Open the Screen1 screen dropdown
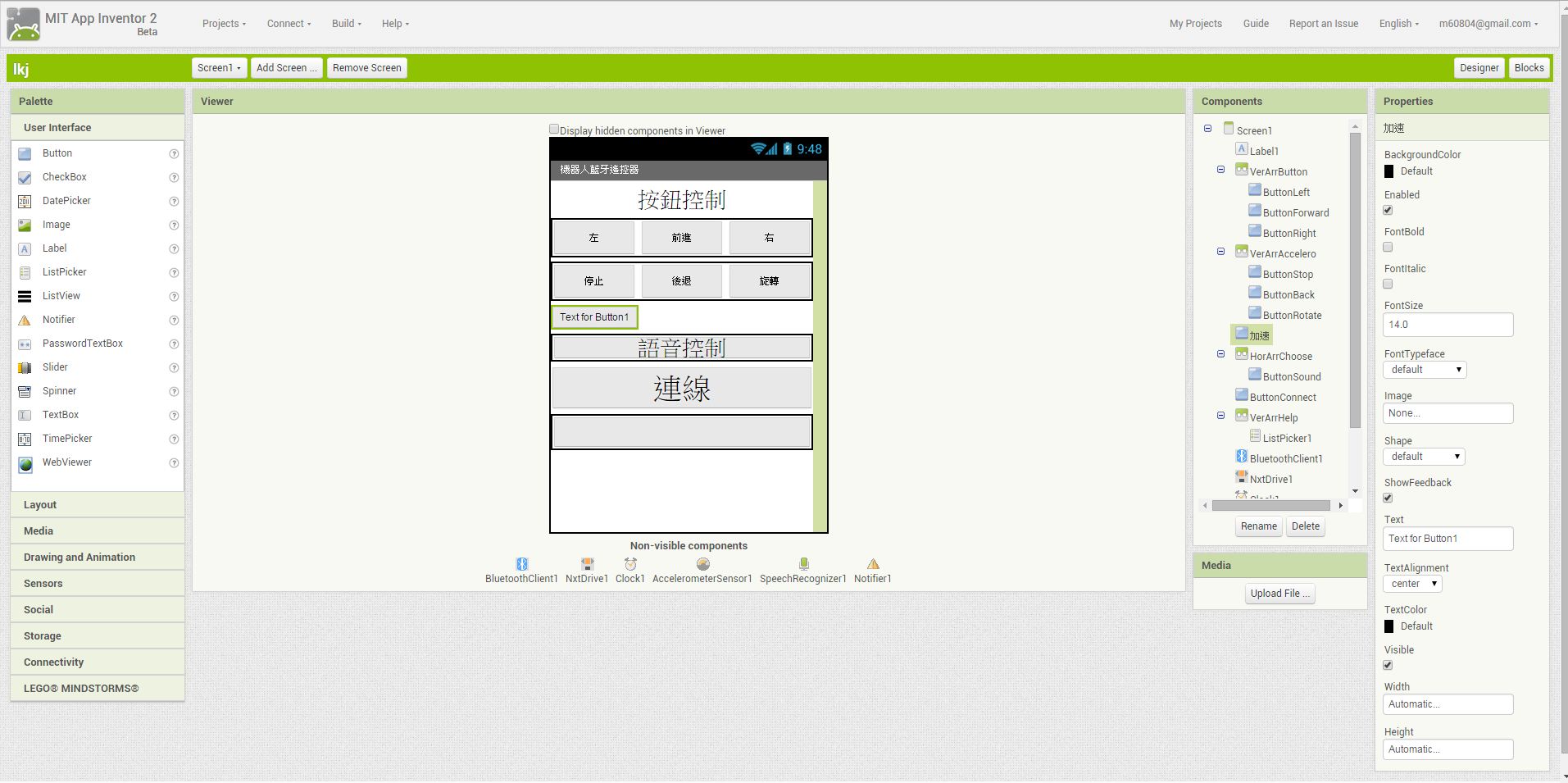The width and height of the screenshot is (1568, 783). (219, 68)
